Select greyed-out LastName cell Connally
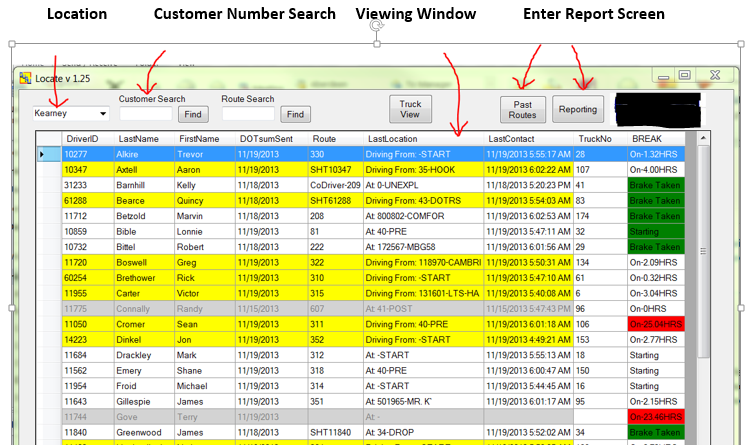 [145, 309]
